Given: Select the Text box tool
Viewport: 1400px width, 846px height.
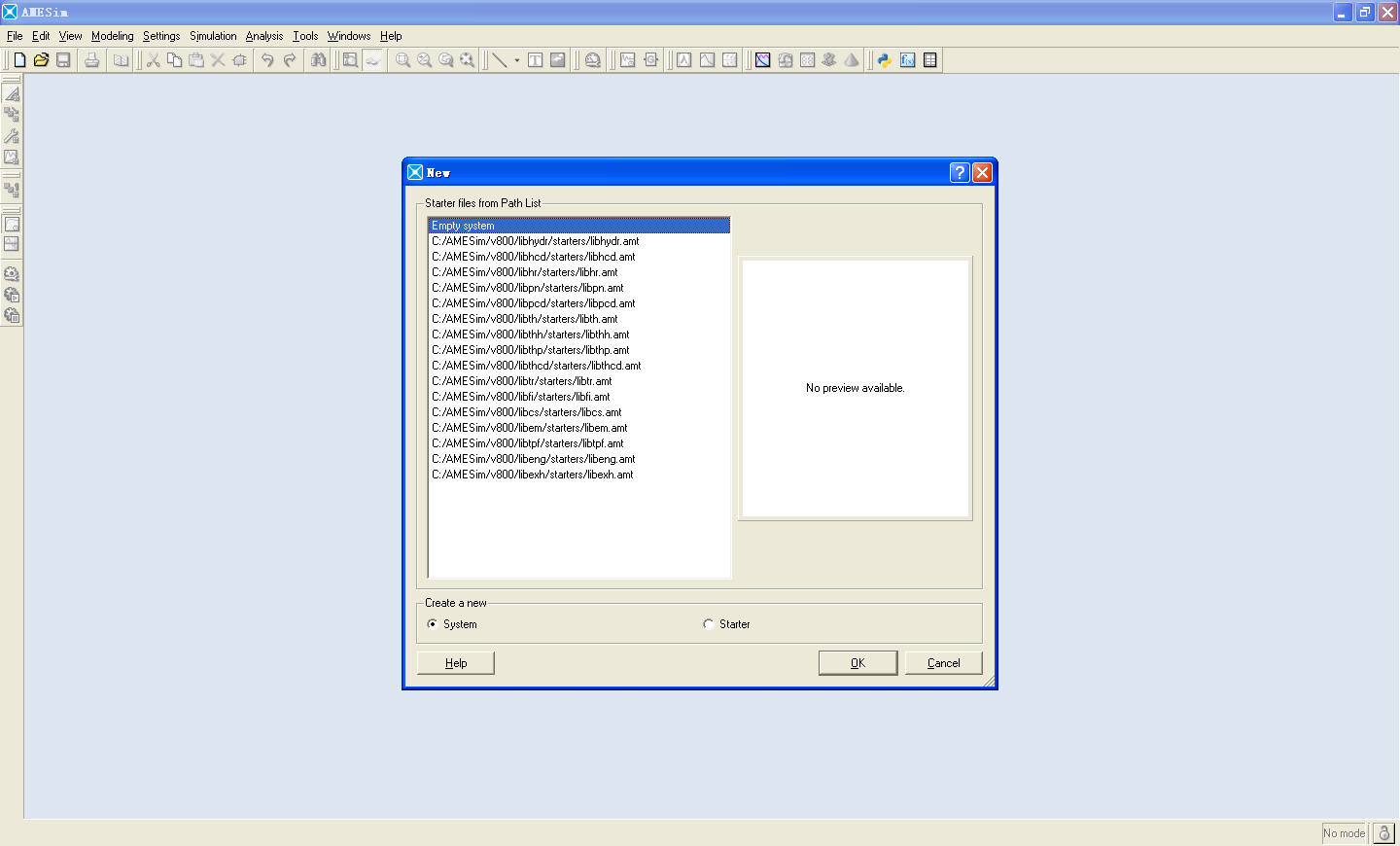Looking at the screenshot, I should 536,60.
